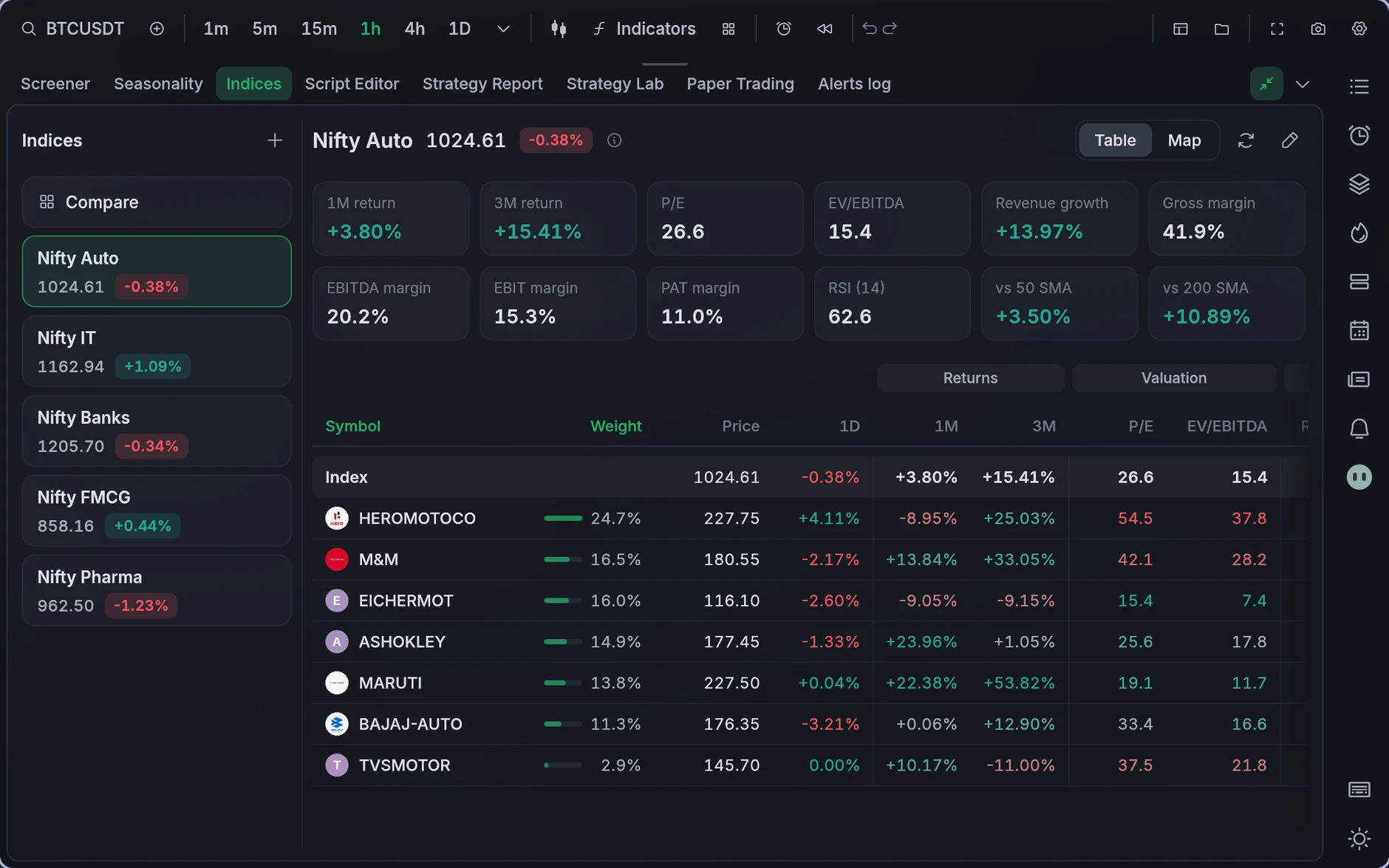Switch to the Strategy Lab tab
The width and height of the screenshot is (1389, 868).
[615, 84]
